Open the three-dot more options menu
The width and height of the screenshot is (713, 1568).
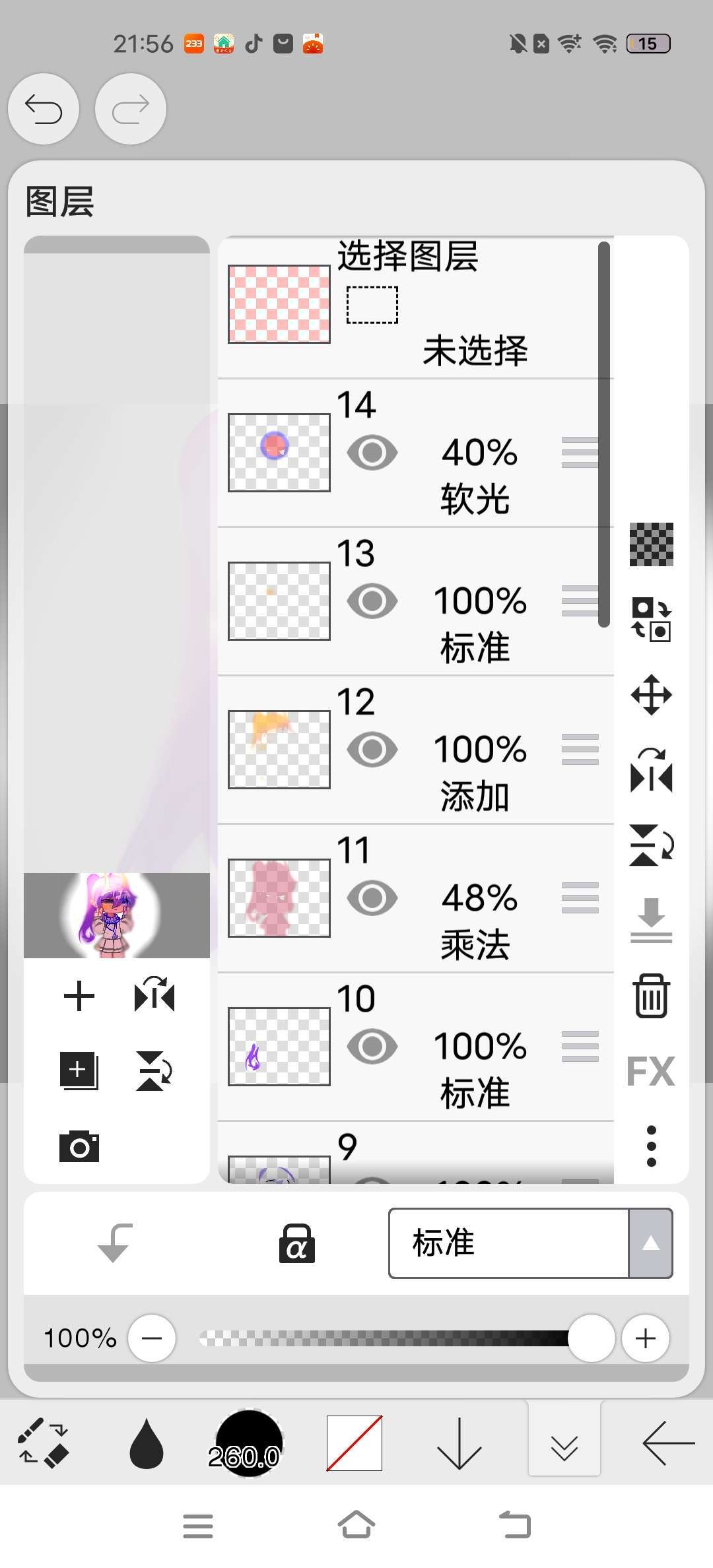(652, 1146)
